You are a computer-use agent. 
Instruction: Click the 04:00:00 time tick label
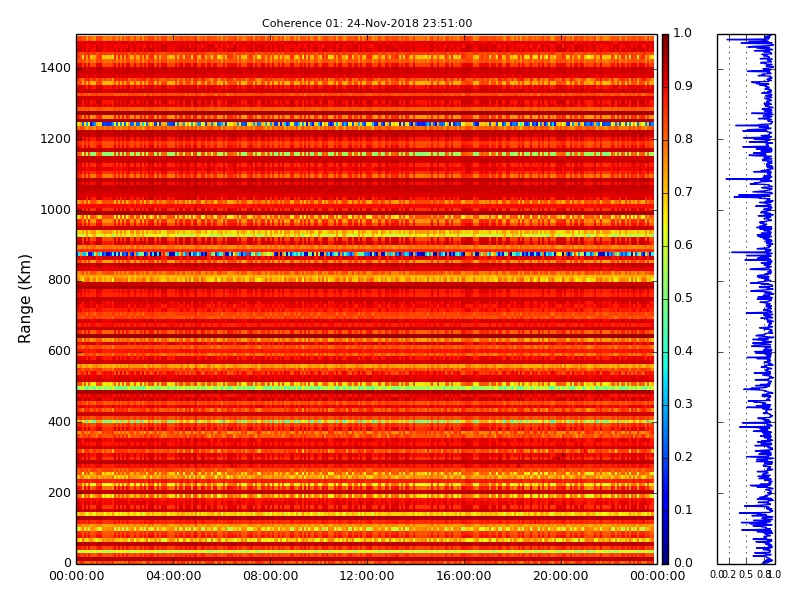coord(173,576)
